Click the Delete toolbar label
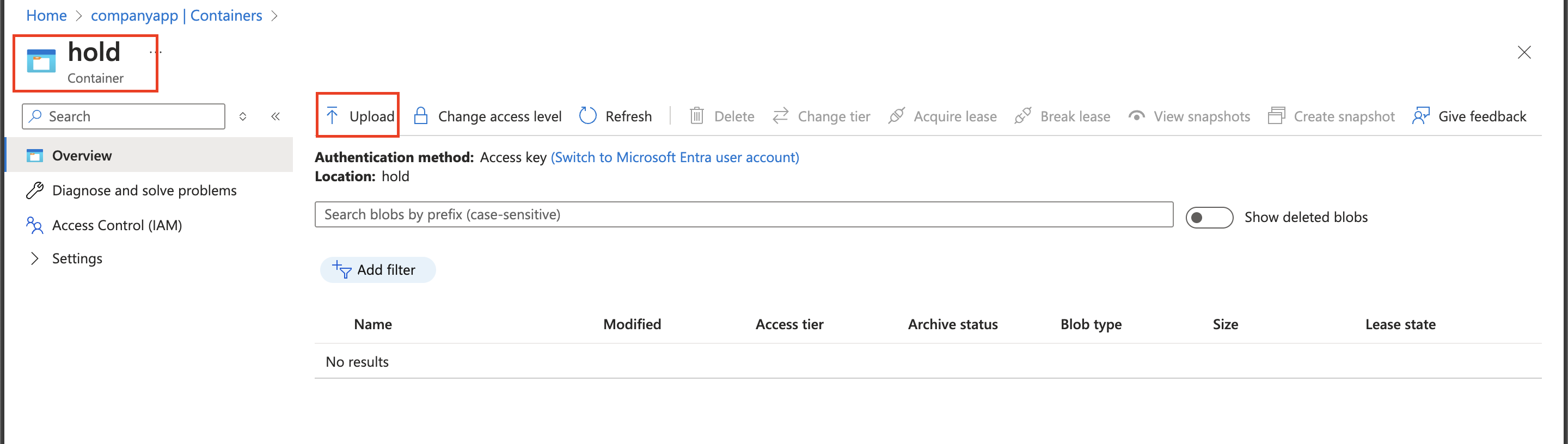 pos(734,116)
